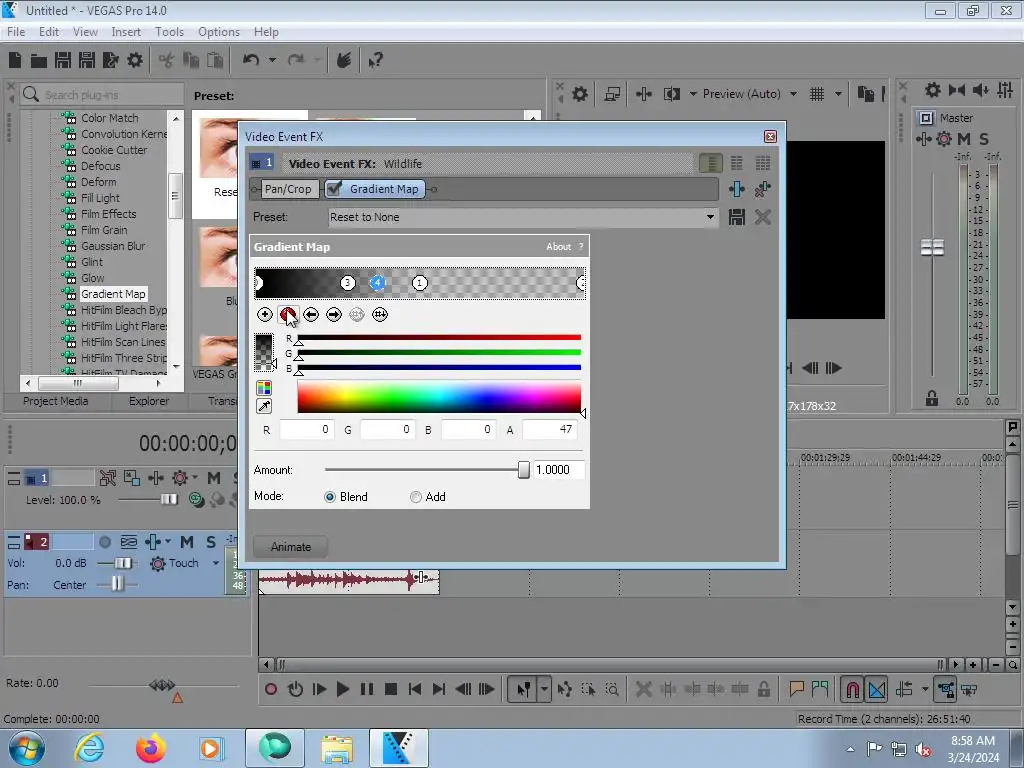Viewport: 1024px width, 768px height.
Task: Open video preview project properties gear
Action: [580, 94]
